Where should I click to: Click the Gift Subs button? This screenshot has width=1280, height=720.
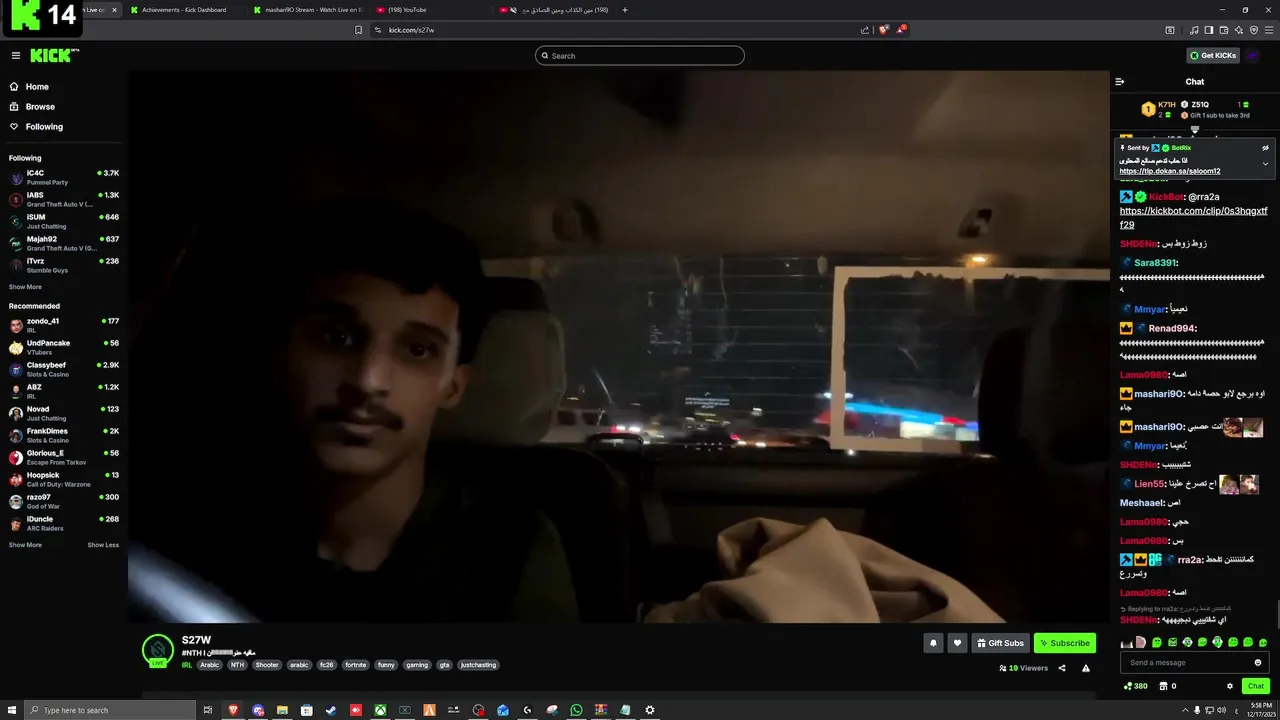[1000, 643]
